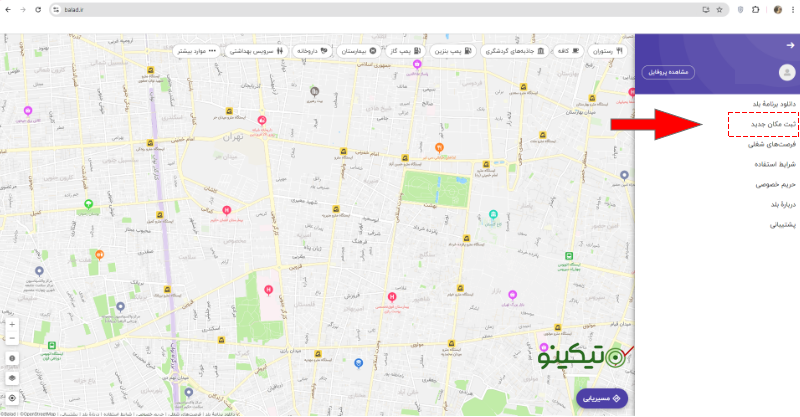This screenshot has height=417, width=800.
Task: Open پشتیبانی support menu item
Action: (x=783, y=225)
